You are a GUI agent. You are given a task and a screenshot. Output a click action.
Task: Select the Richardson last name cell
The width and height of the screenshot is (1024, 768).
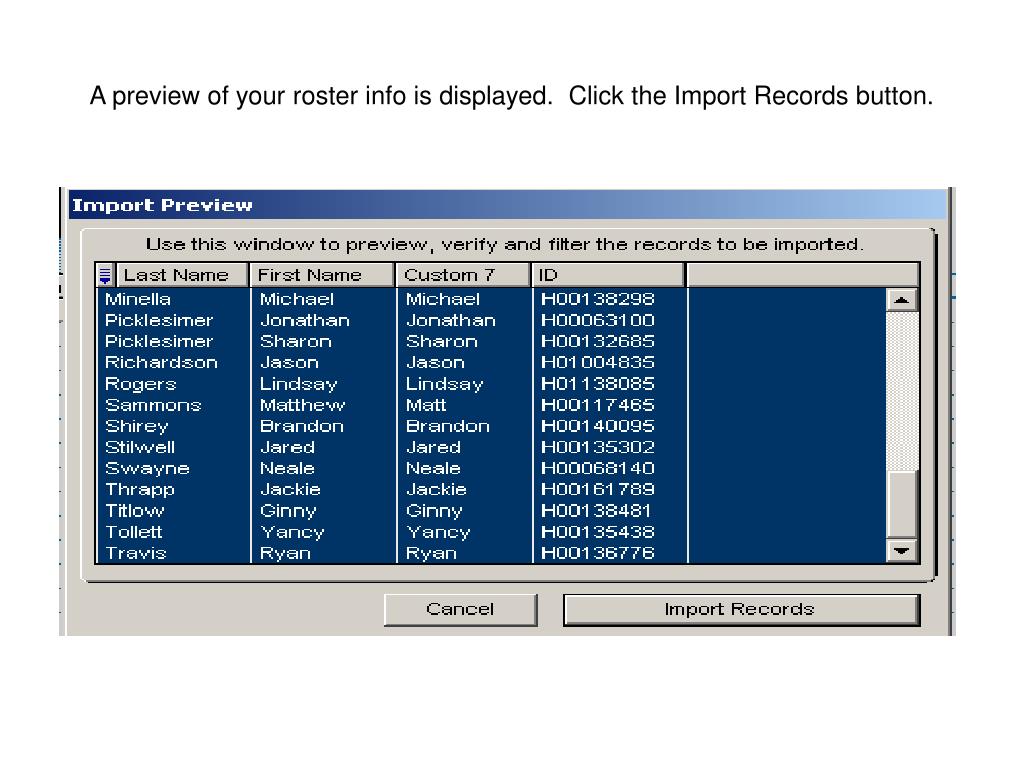[x=161, y=362]
